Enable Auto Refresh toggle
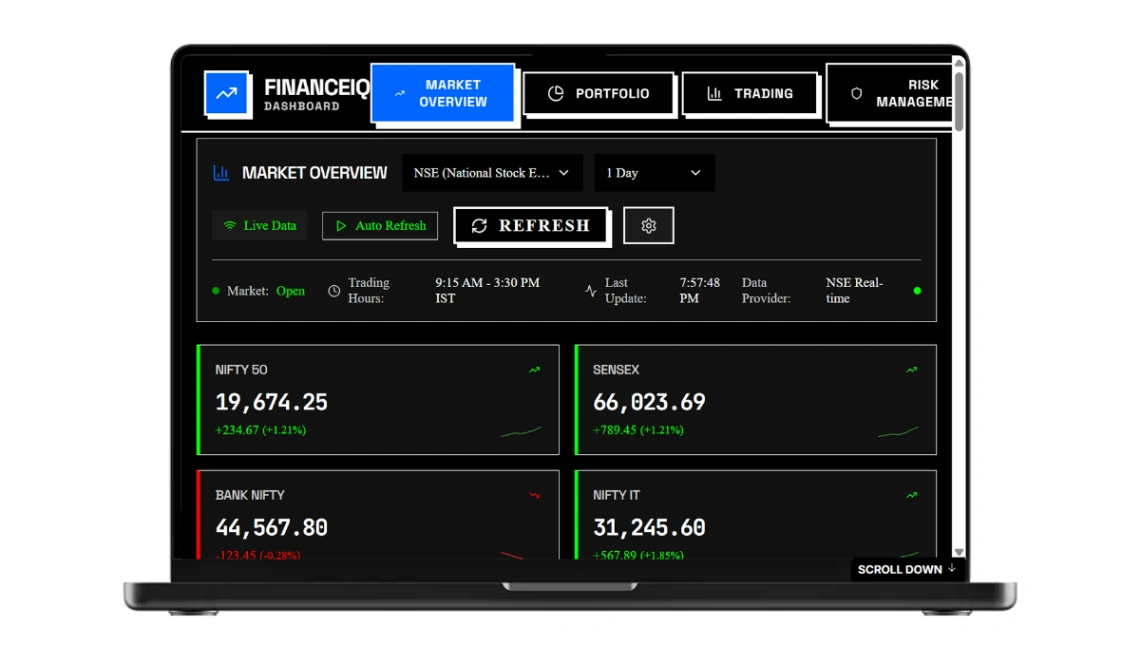This screenshot has height=647, width=1140. click(381, 226)
